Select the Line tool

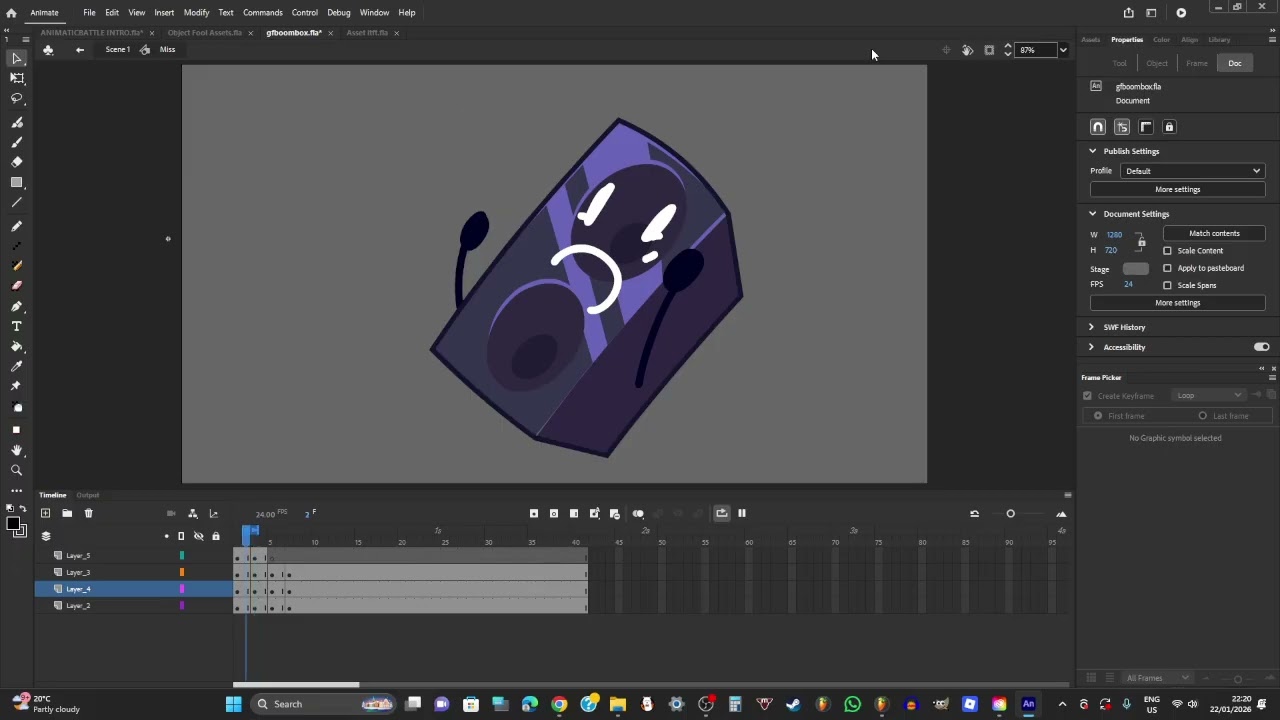point(17,203)
